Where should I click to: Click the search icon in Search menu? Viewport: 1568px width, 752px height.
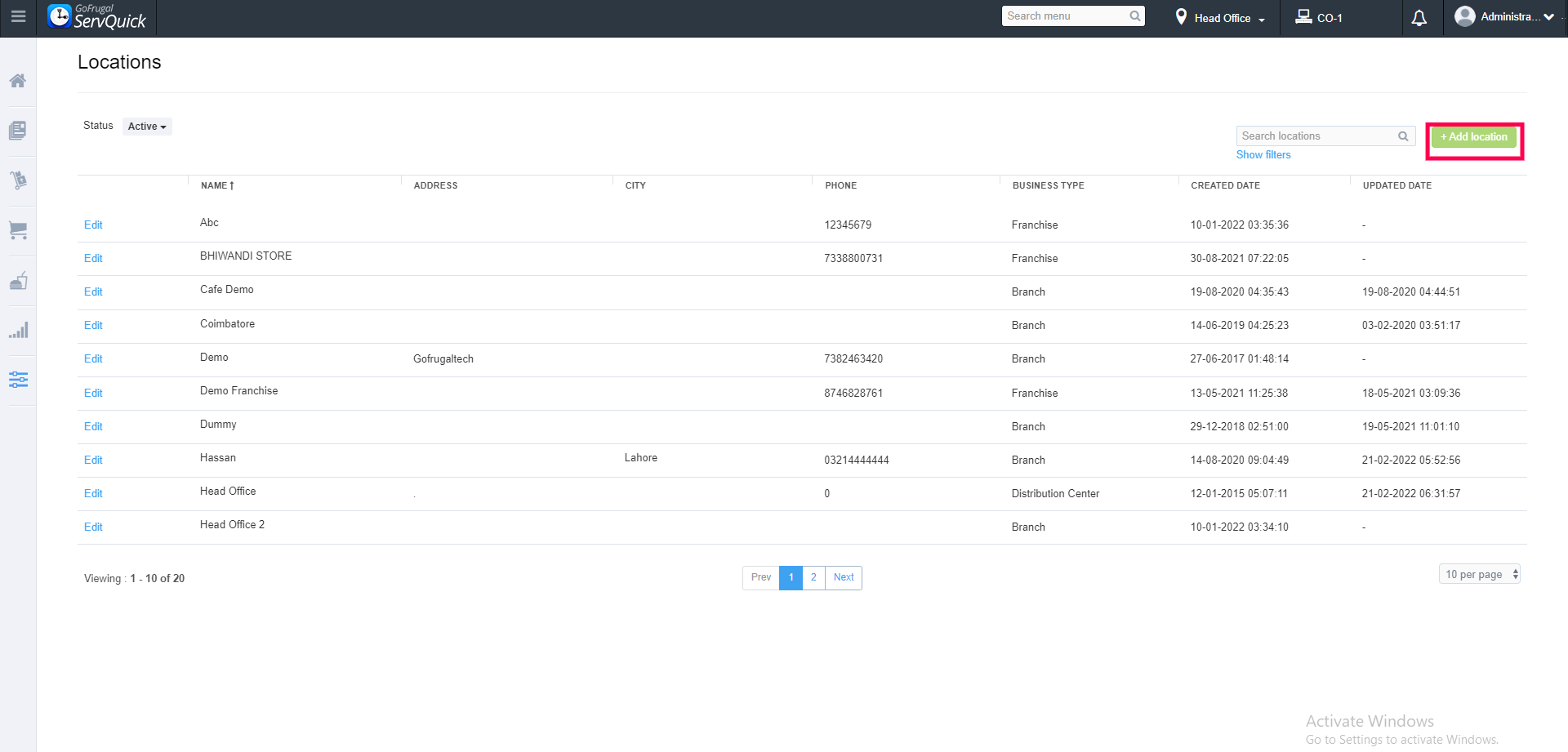1134,16
